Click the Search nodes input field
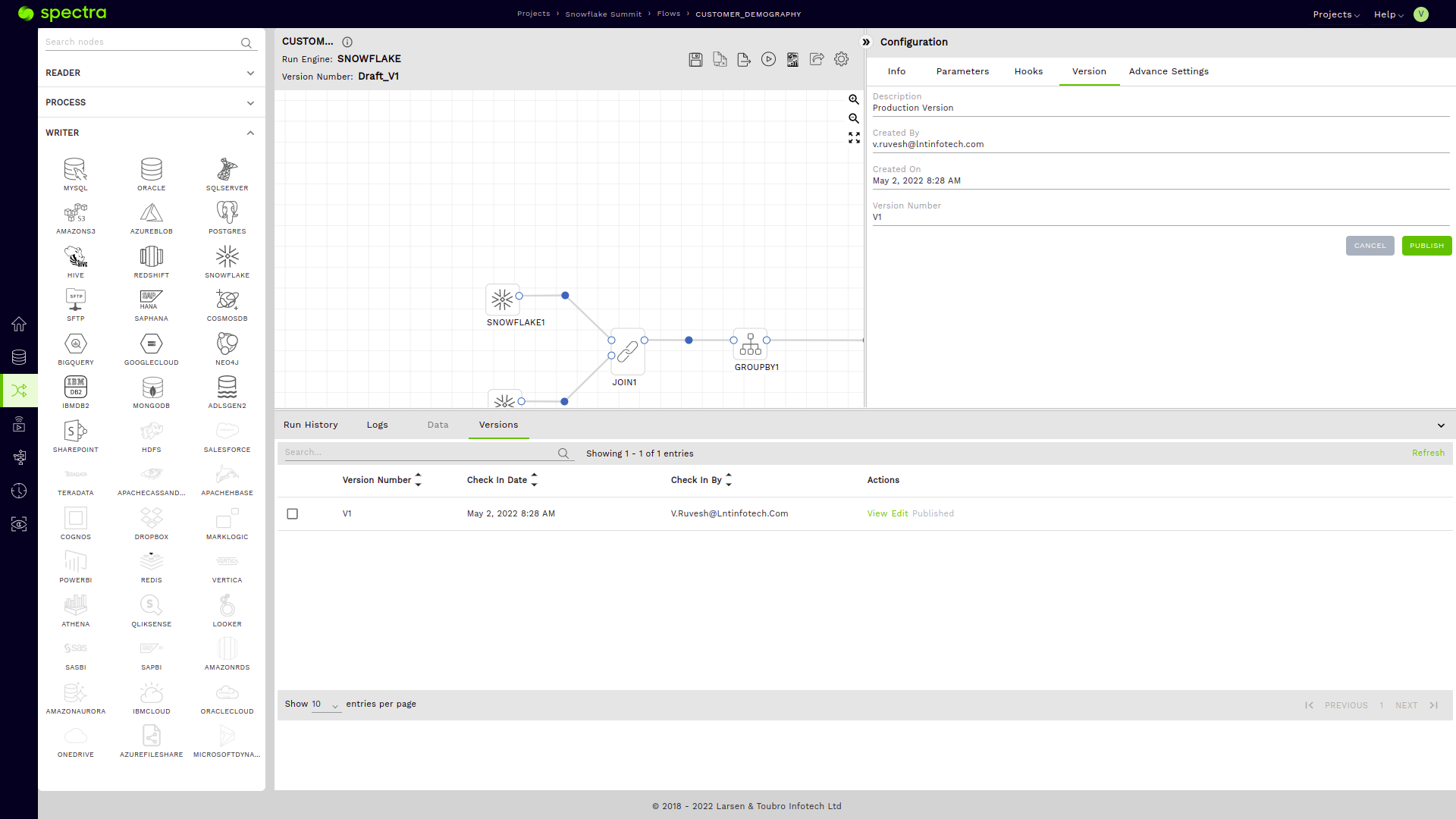1456x819 pixels. (143, 42)
